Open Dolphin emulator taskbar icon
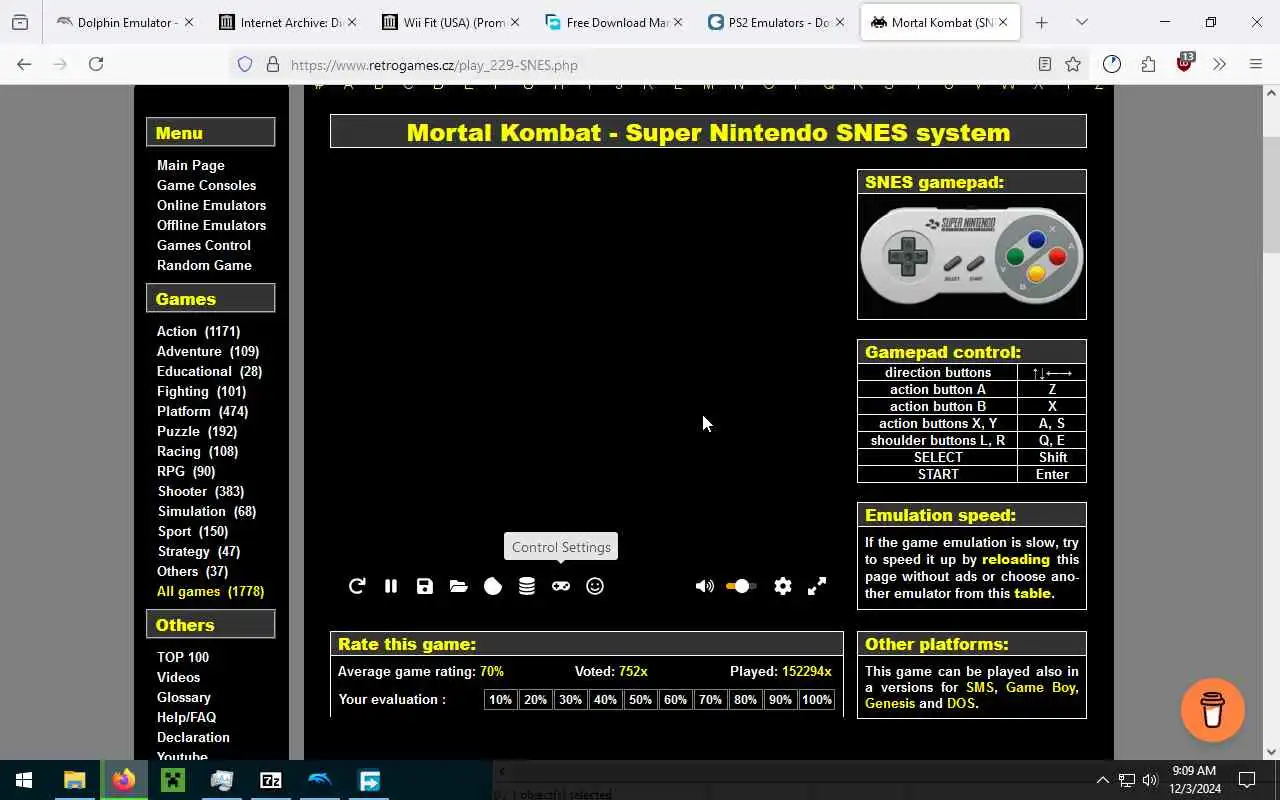Viewport: 1280px width, 800px height. point(320,780)
